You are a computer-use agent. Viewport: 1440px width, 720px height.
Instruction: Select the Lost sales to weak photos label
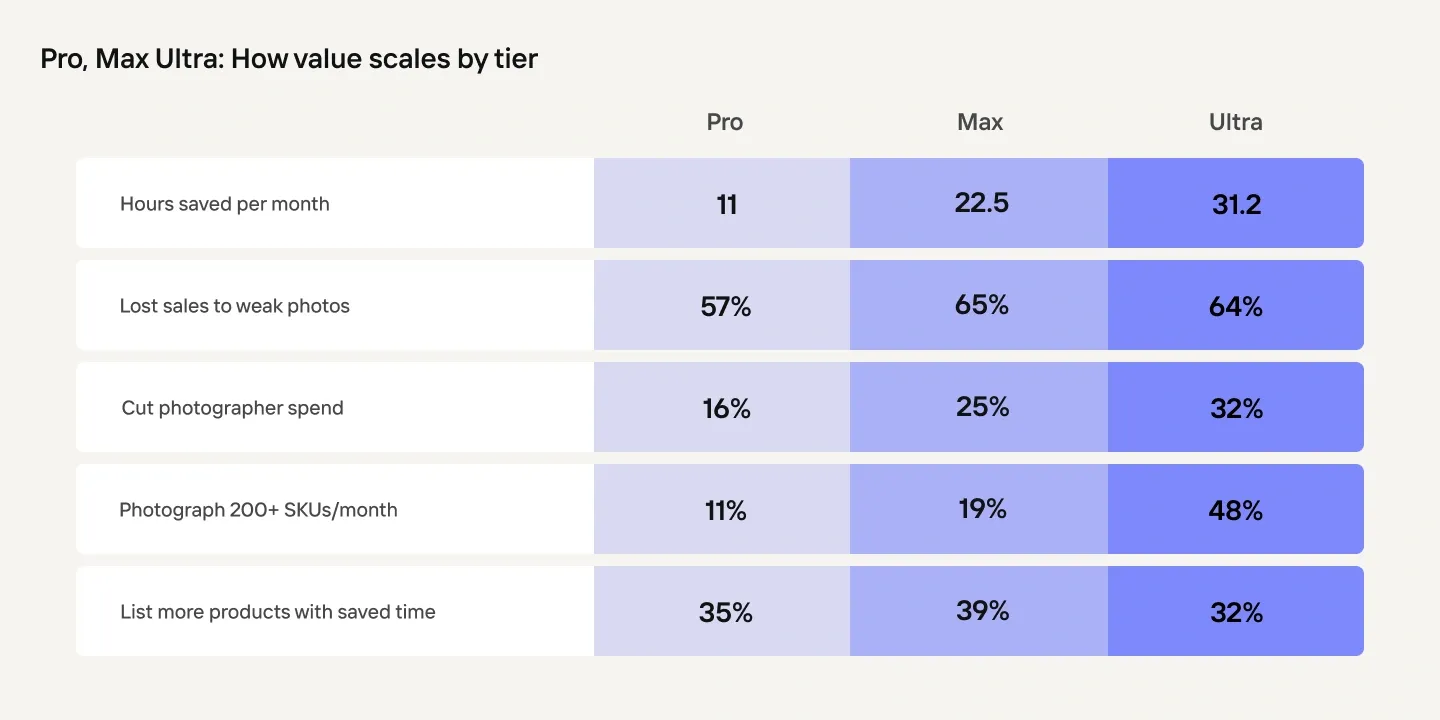coord(235,306)
